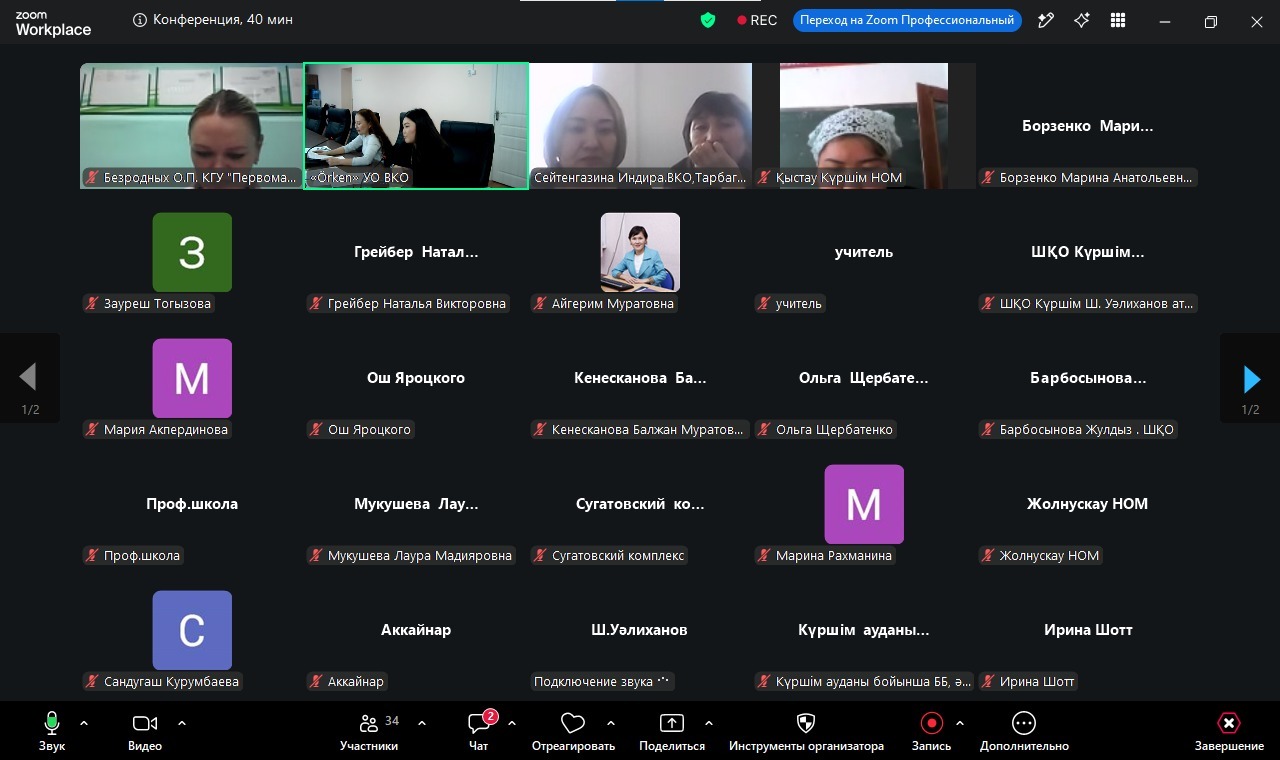Screen dimensions: 1280x760
Task: Toggle camera with Видео button
Action: pos(145,731)
